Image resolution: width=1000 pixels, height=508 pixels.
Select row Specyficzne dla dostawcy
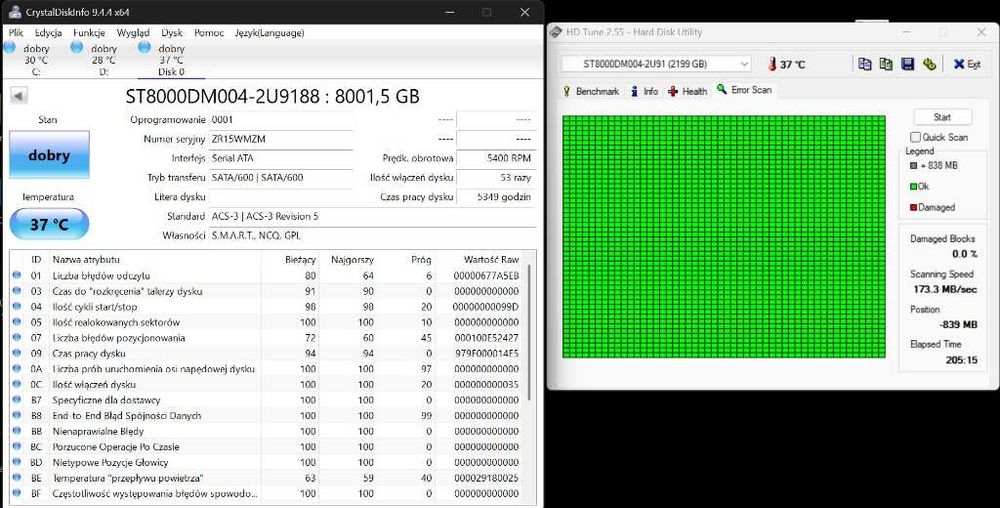pyautogui.click(x=268, y=400)
